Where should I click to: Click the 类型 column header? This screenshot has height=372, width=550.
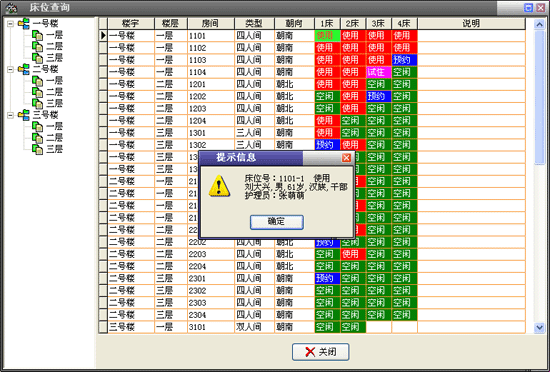(x=254, y=23)
